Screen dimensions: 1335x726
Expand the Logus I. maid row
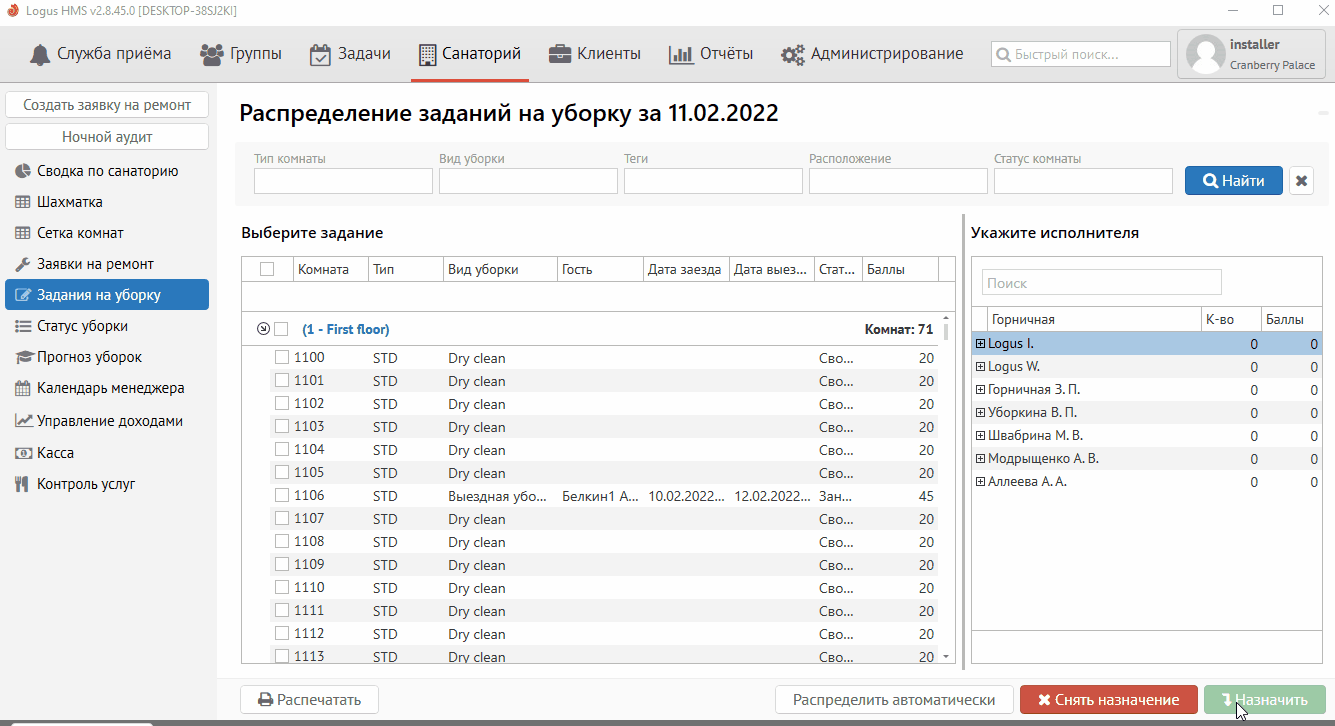[980, 344]
